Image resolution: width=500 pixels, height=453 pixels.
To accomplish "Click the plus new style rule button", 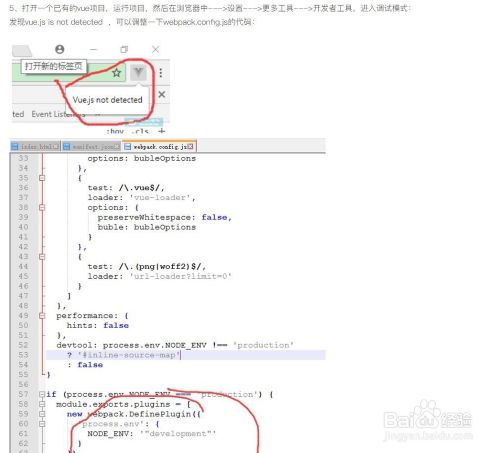I will [162, 131].
